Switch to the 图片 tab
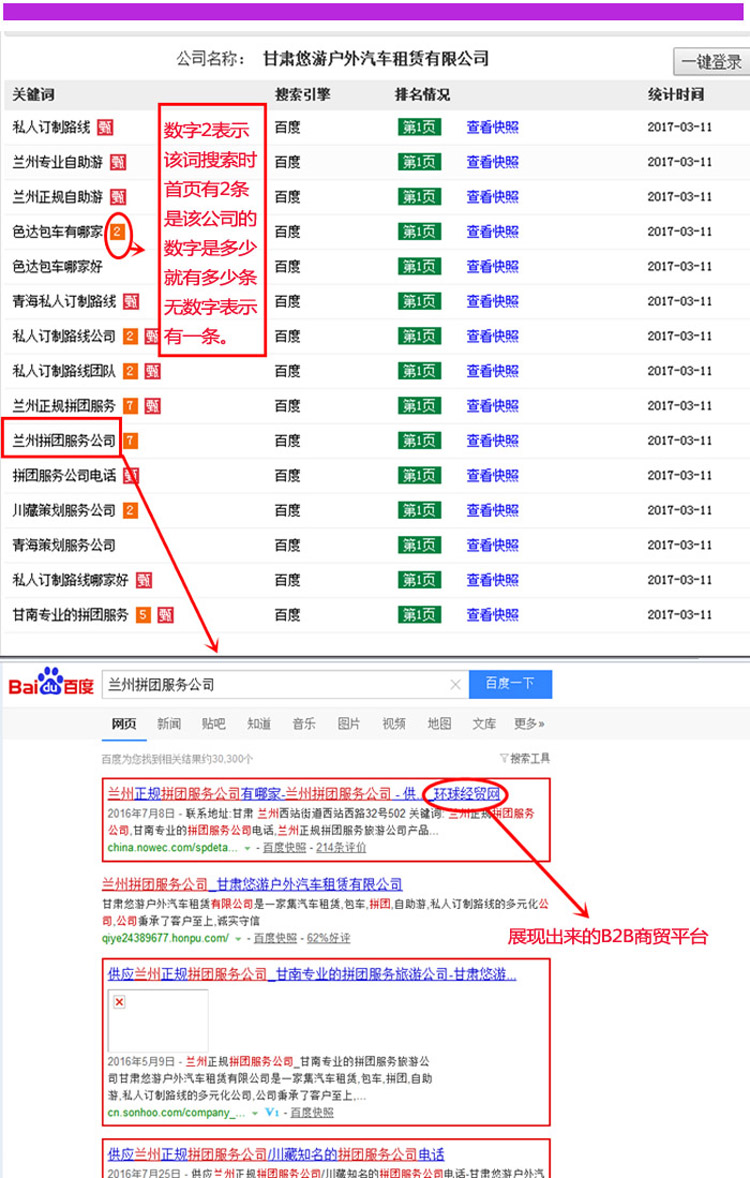Screen dimensions: 750x1178 (x=349, y=723)
